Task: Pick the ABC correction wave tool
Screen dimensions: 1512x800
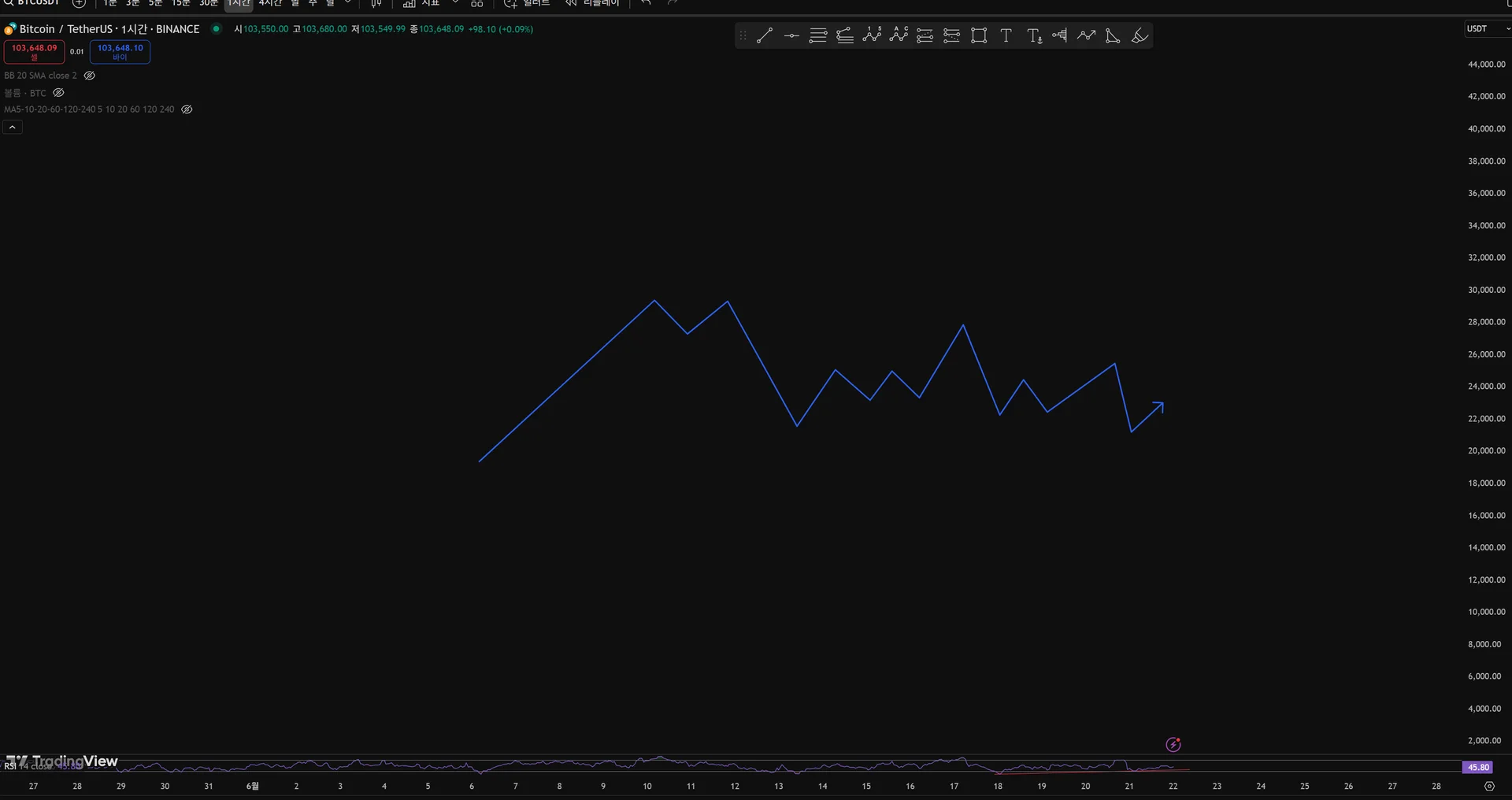Action: pos(899,35)
